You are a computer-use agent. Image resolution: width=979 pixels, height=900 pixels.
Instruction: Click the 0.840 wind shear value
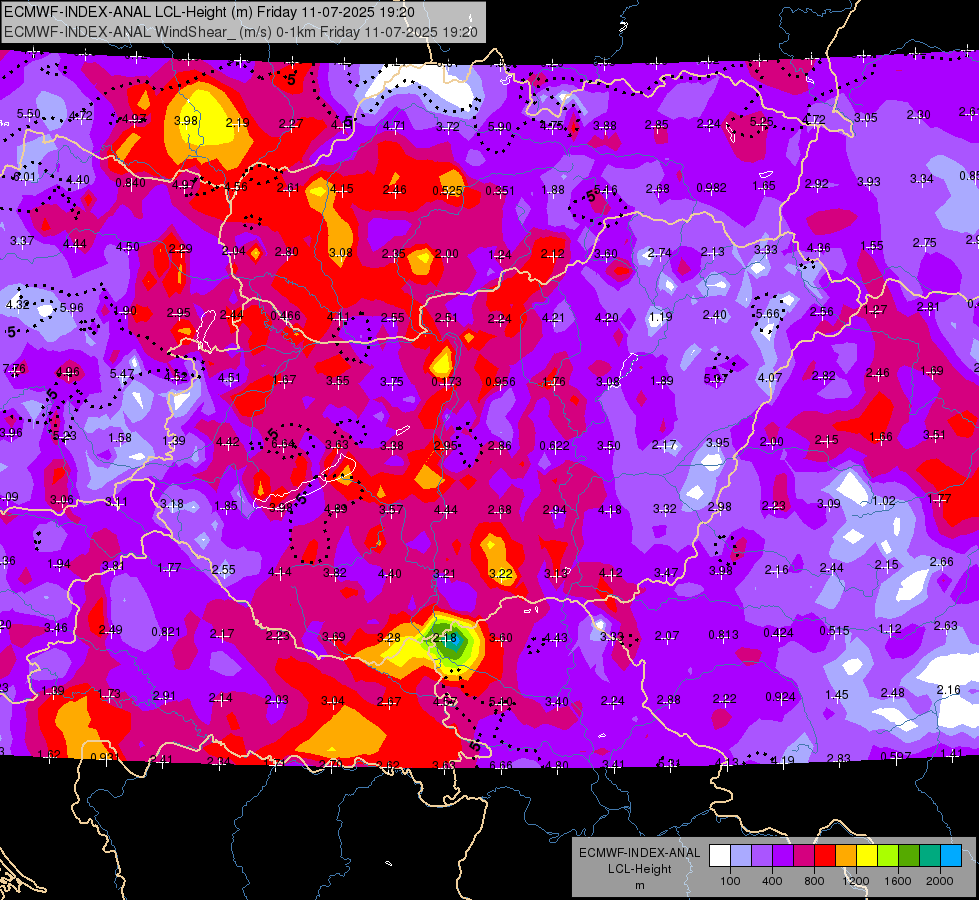pos(130,183)
